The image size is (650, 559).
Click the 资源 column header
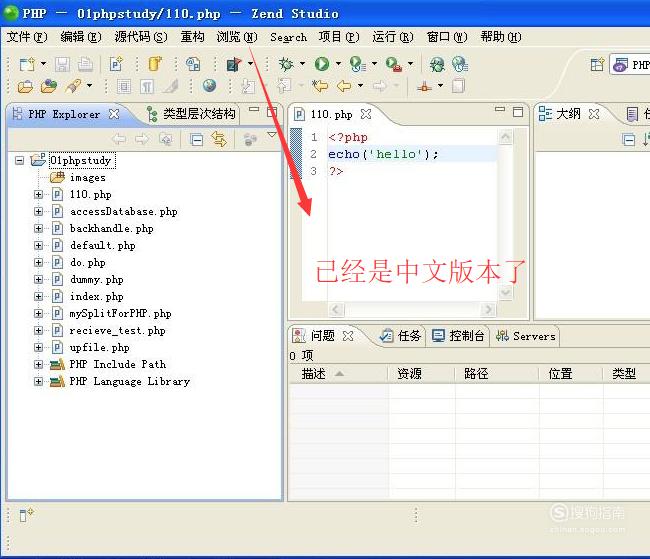tap(422, 374)
